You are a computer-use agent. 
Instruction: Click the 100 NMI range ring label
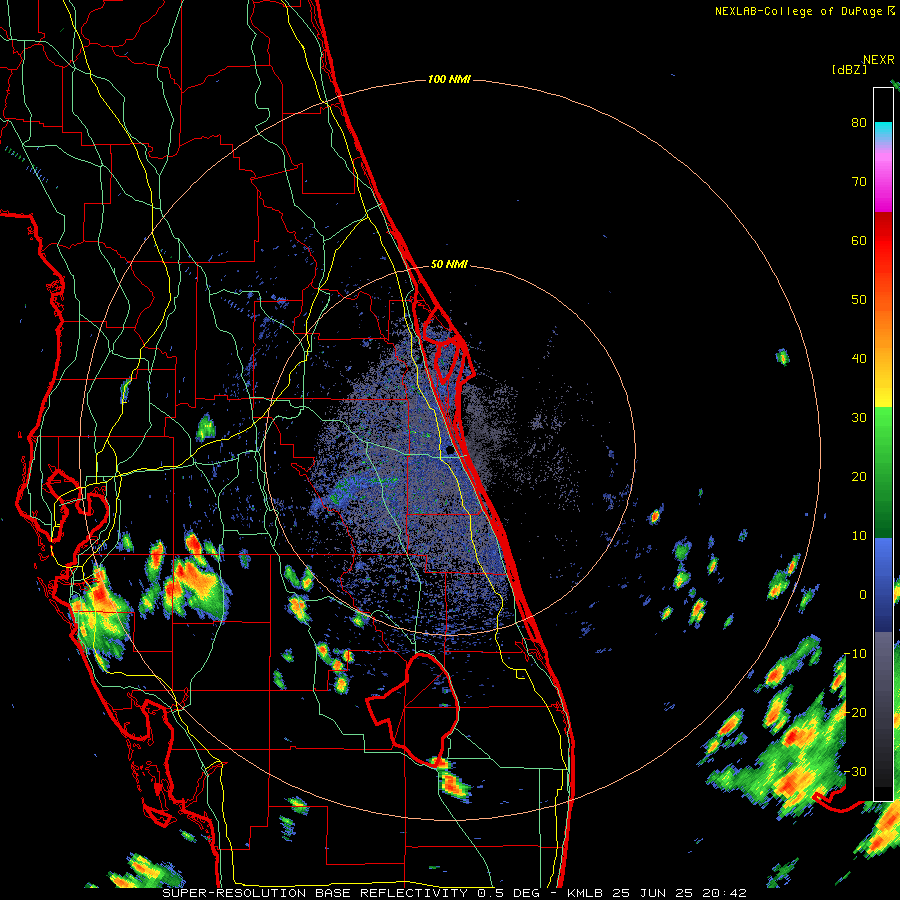click(449, 79)
